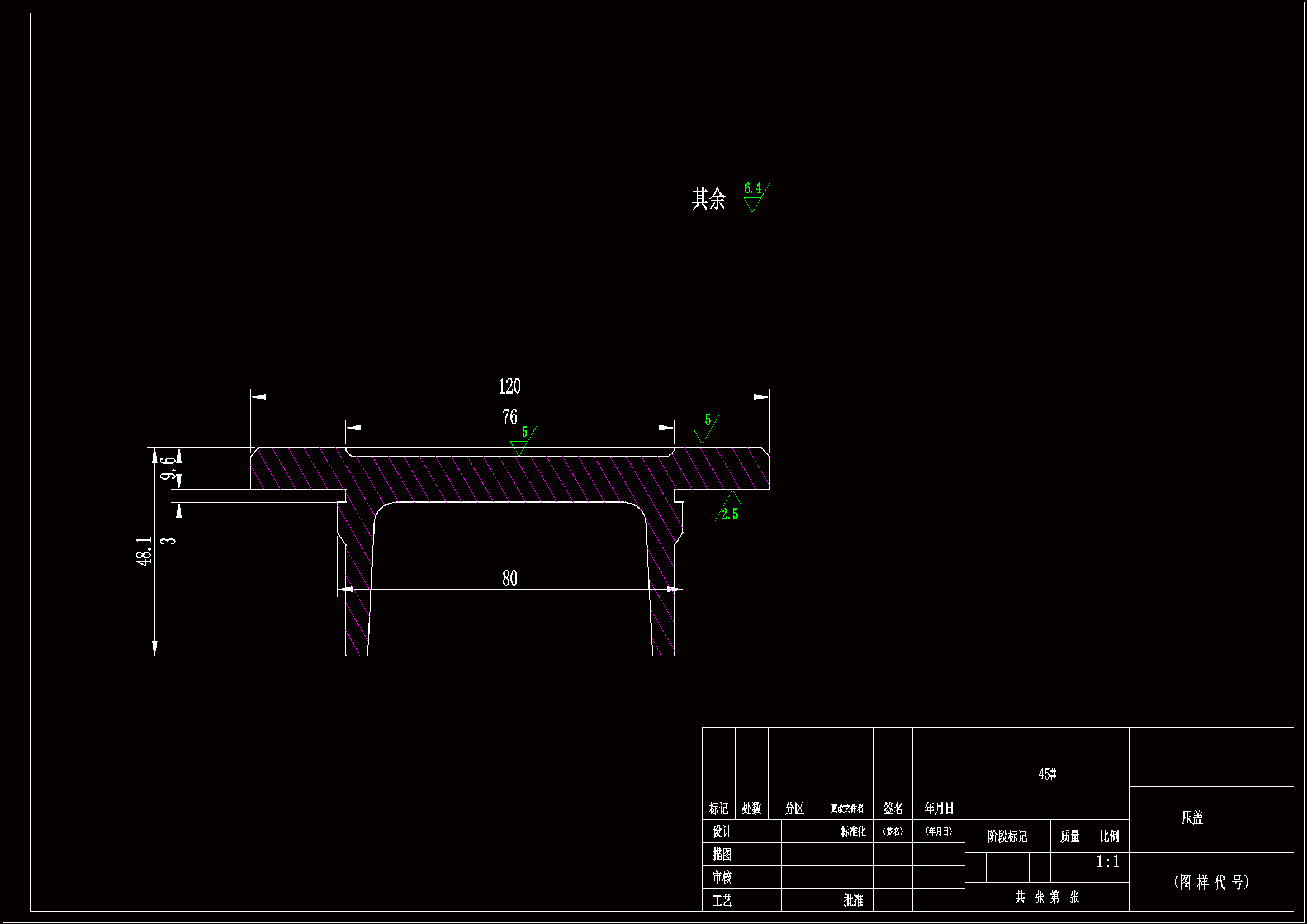Screen dimensions: 1307x924
Task: Click the 其余 annotation text
Action: (x=708, y=198)
